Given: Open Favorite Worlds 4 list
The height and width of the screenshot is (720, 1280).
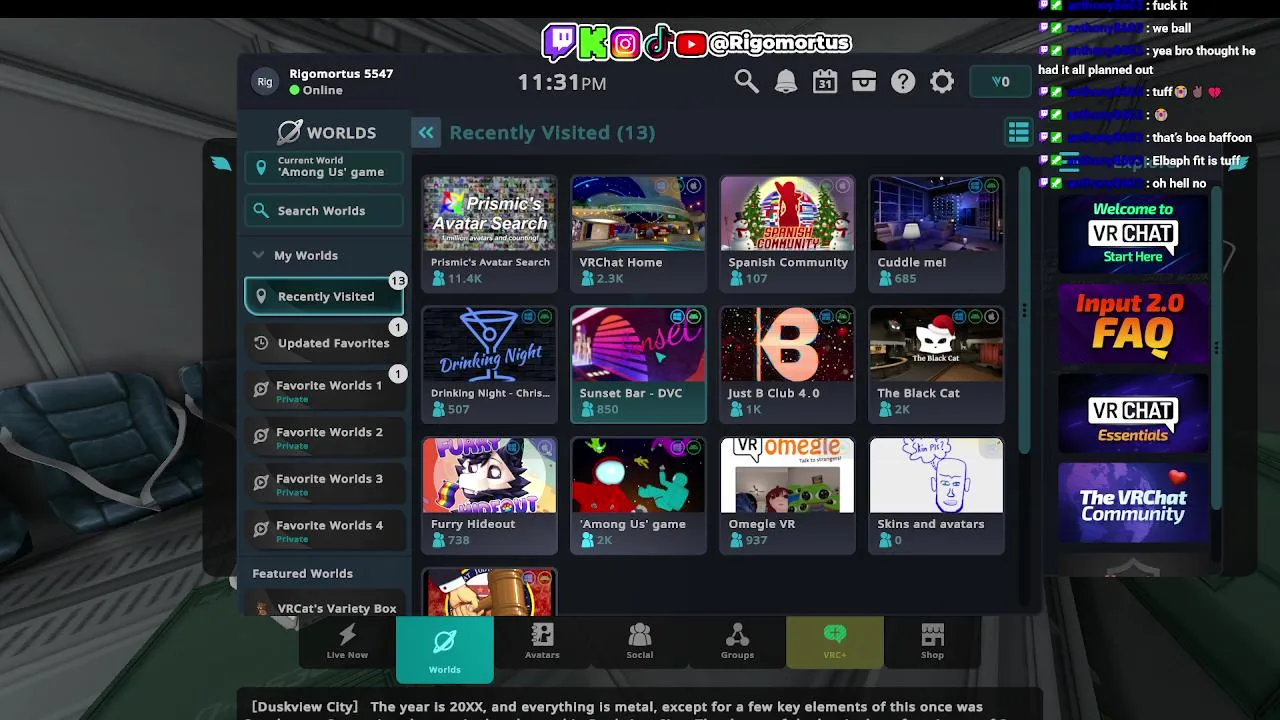Looking at the screenshot, I should (x=324, y=531).
